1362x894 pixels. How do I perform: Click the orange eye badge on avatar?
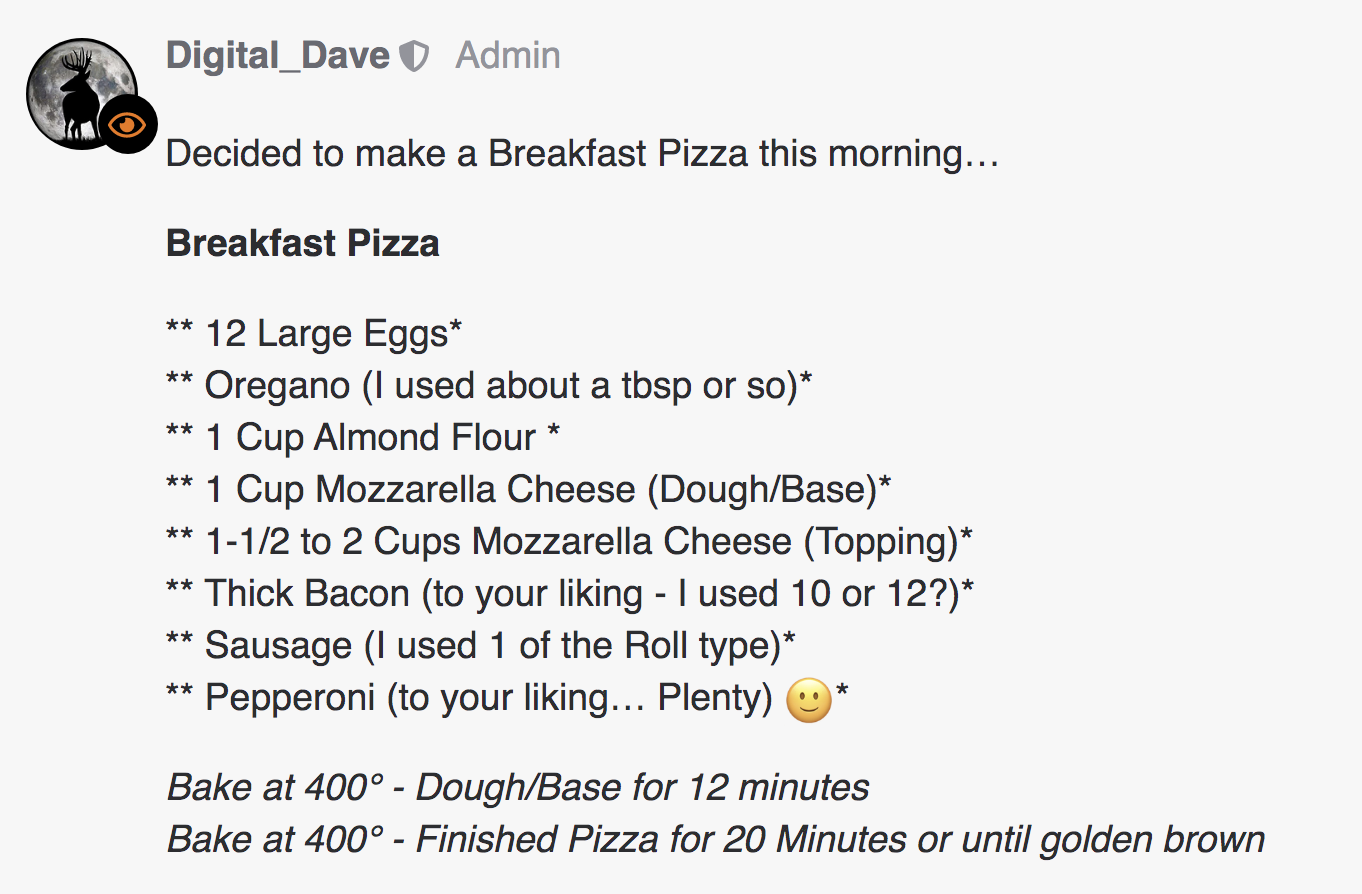127,124
